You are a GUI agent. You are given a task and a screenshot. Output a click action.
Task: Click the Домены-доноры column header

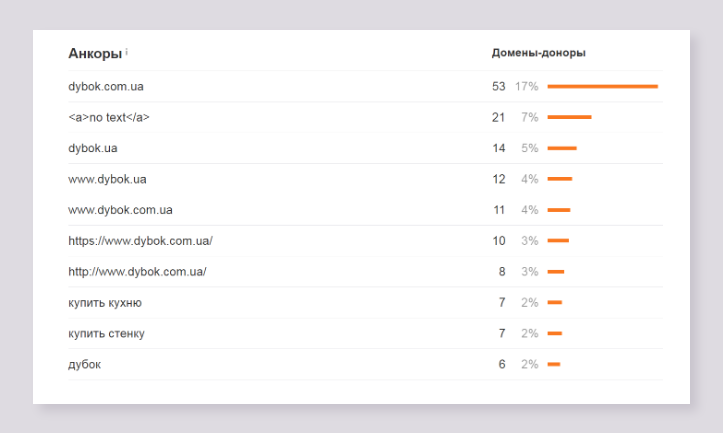coord(538,52)
